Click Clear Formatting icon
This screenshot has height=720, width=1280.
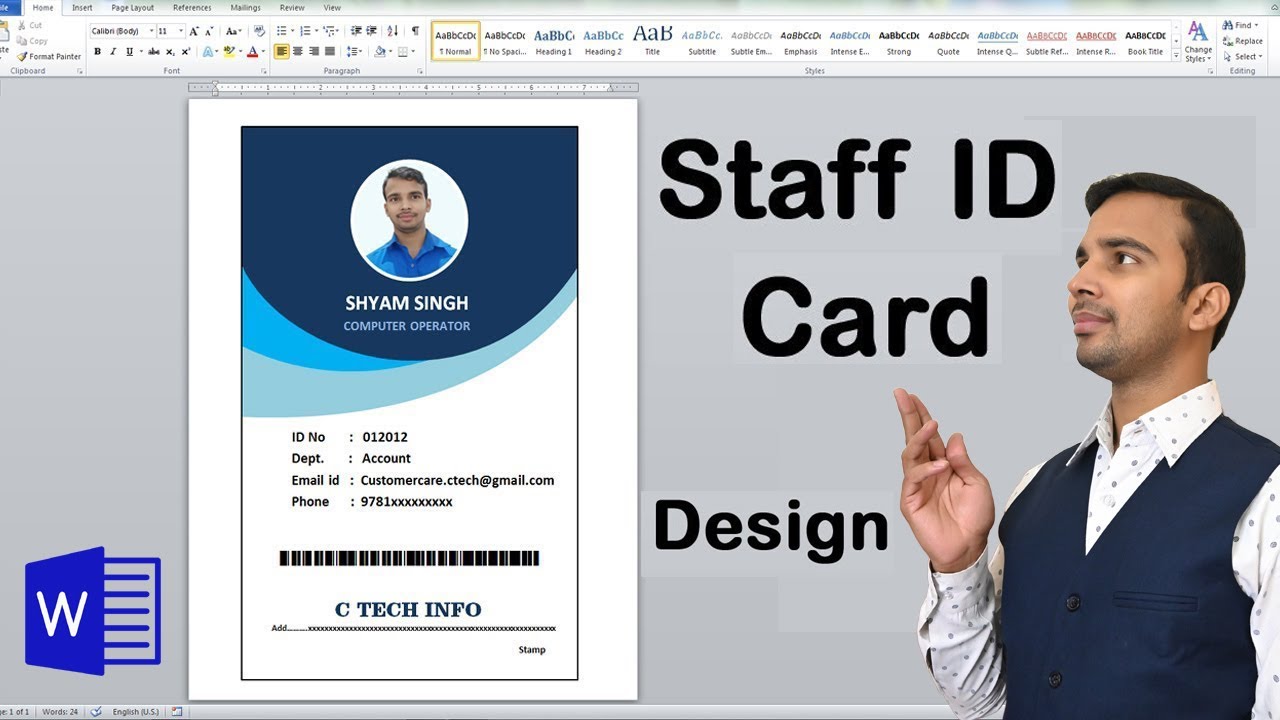coord(259,31)
